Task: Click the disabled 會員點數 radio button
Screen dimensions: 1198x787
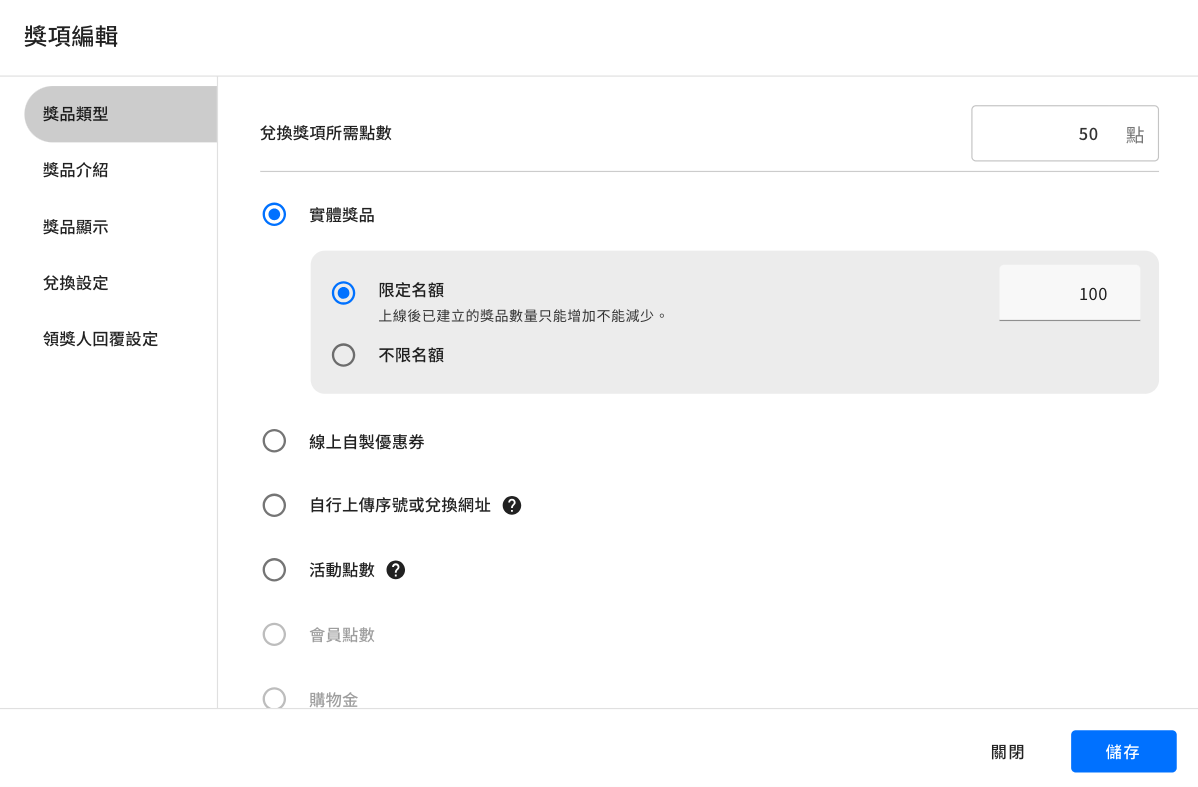Action: click(274, 634)
